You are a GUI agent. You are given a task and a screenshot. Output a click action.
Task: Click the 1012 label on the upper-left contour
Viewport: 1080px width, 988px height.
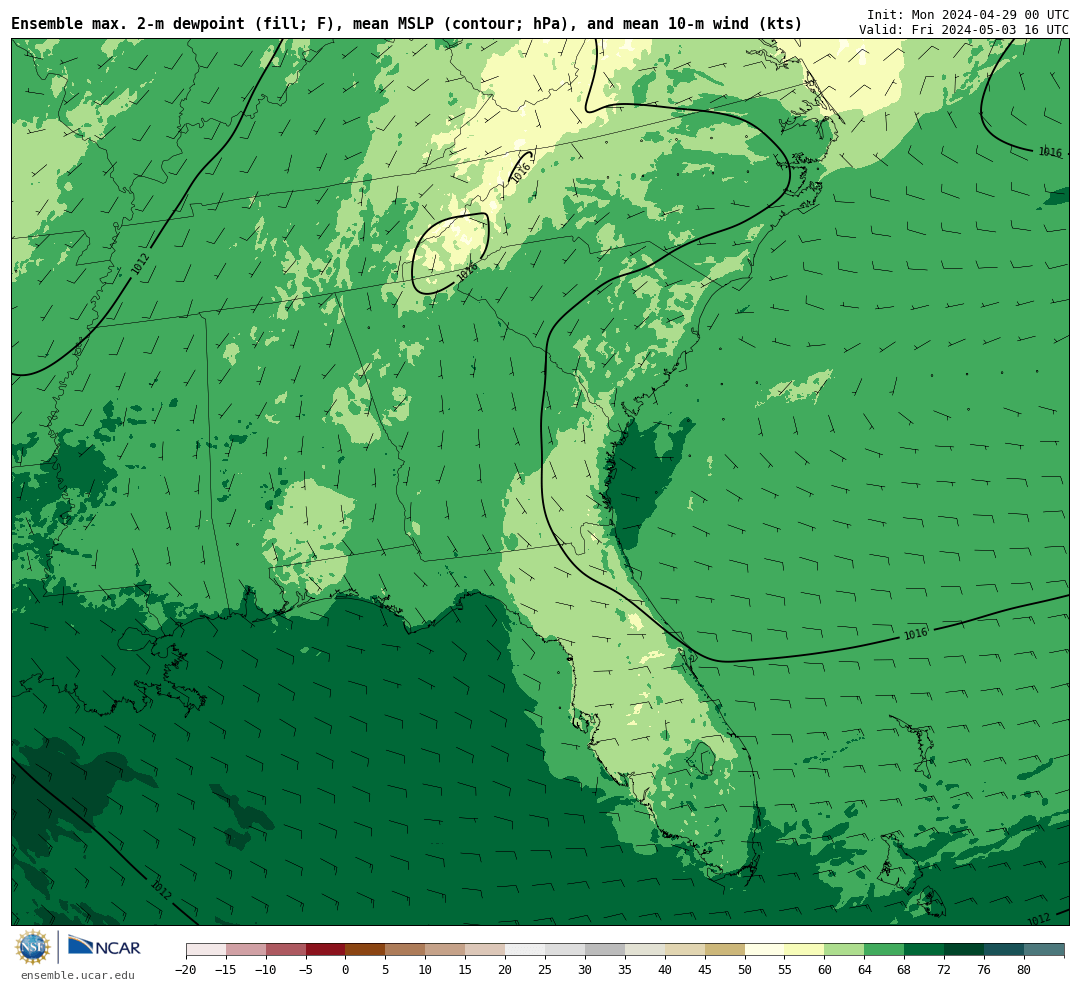(141, 264)
